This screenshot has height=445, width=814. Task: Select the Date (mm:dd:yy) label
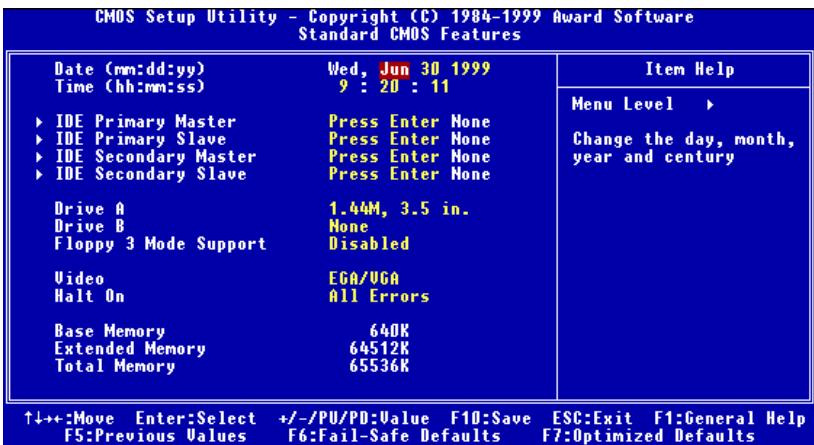pyautogui.click(x=130, y=70)
